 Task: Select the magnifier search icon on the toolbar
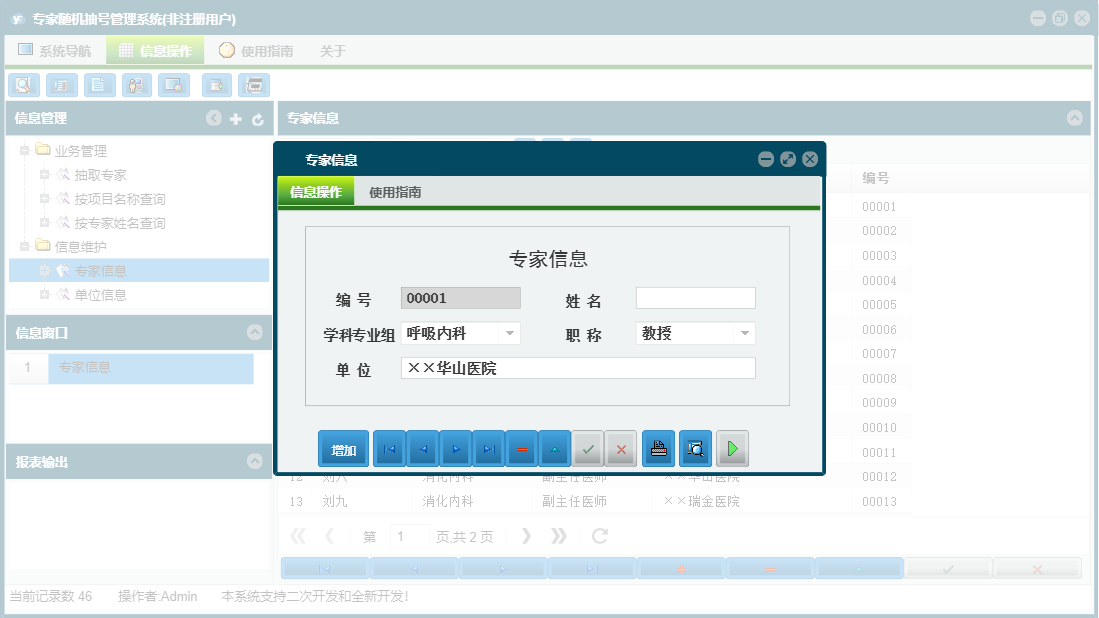23,85
